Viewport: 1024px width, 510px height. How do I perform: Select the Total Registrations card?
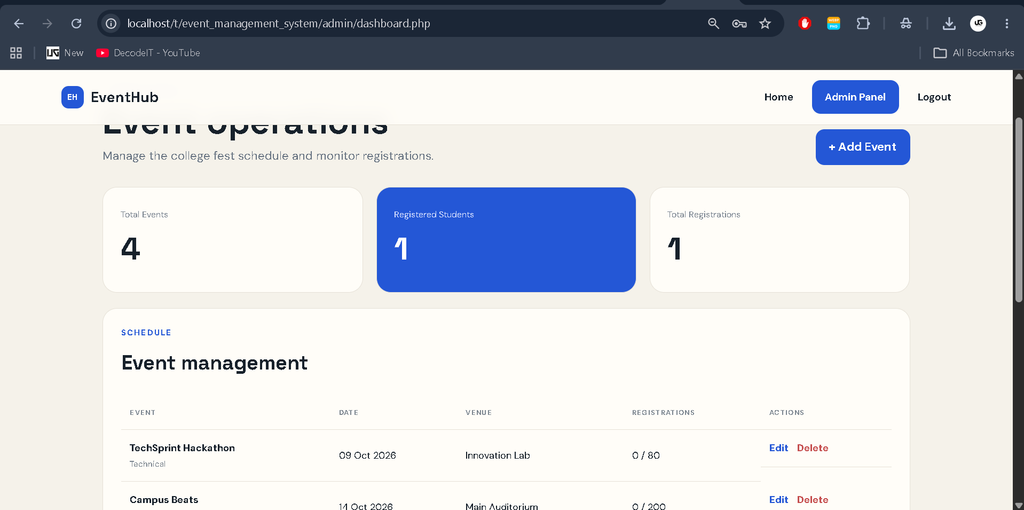click(779, 240)
